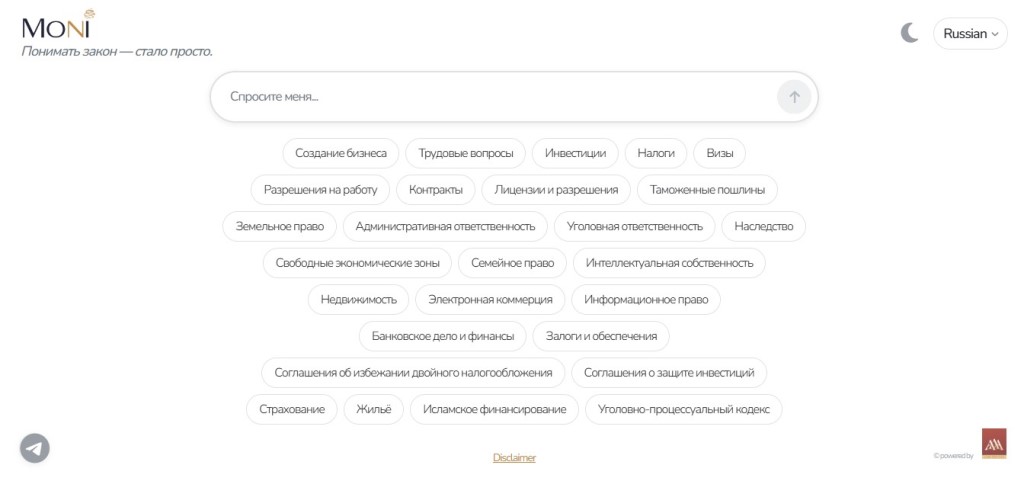Select the 'Создание бизнеса' topic chip
The height and width of the screenshot is (481, 1024).
click(x=341, y=153)
